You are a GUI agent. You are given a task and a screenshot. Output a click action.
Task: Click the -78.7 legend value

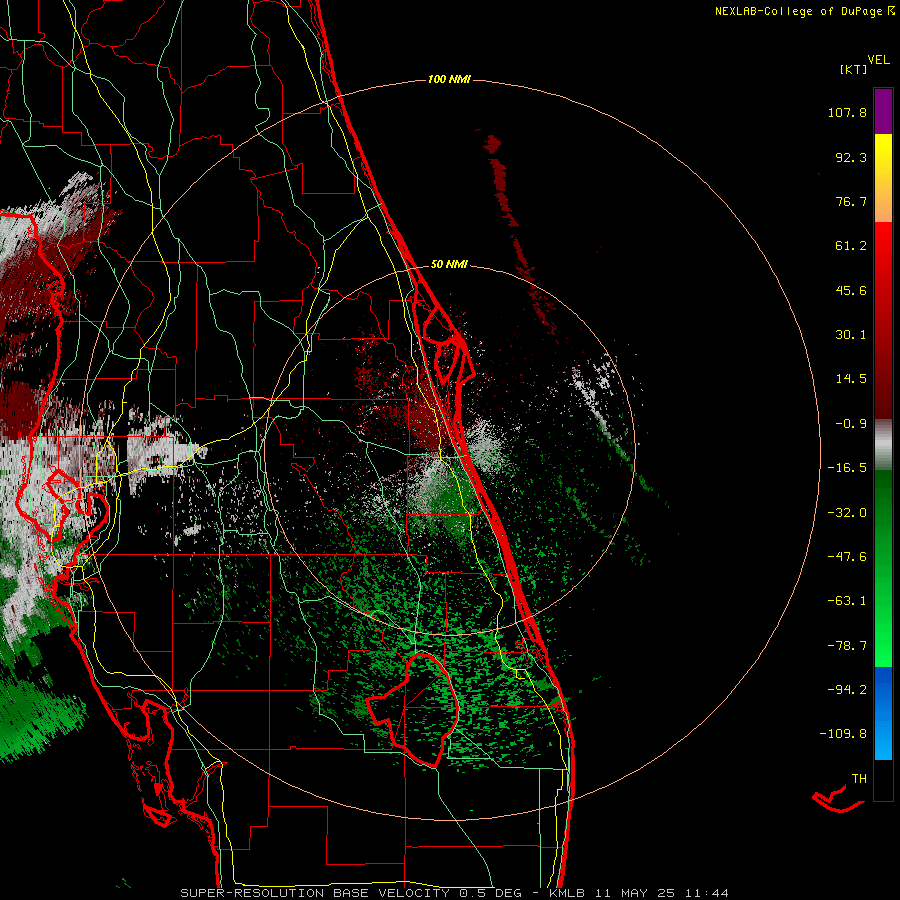click(847, 646)
